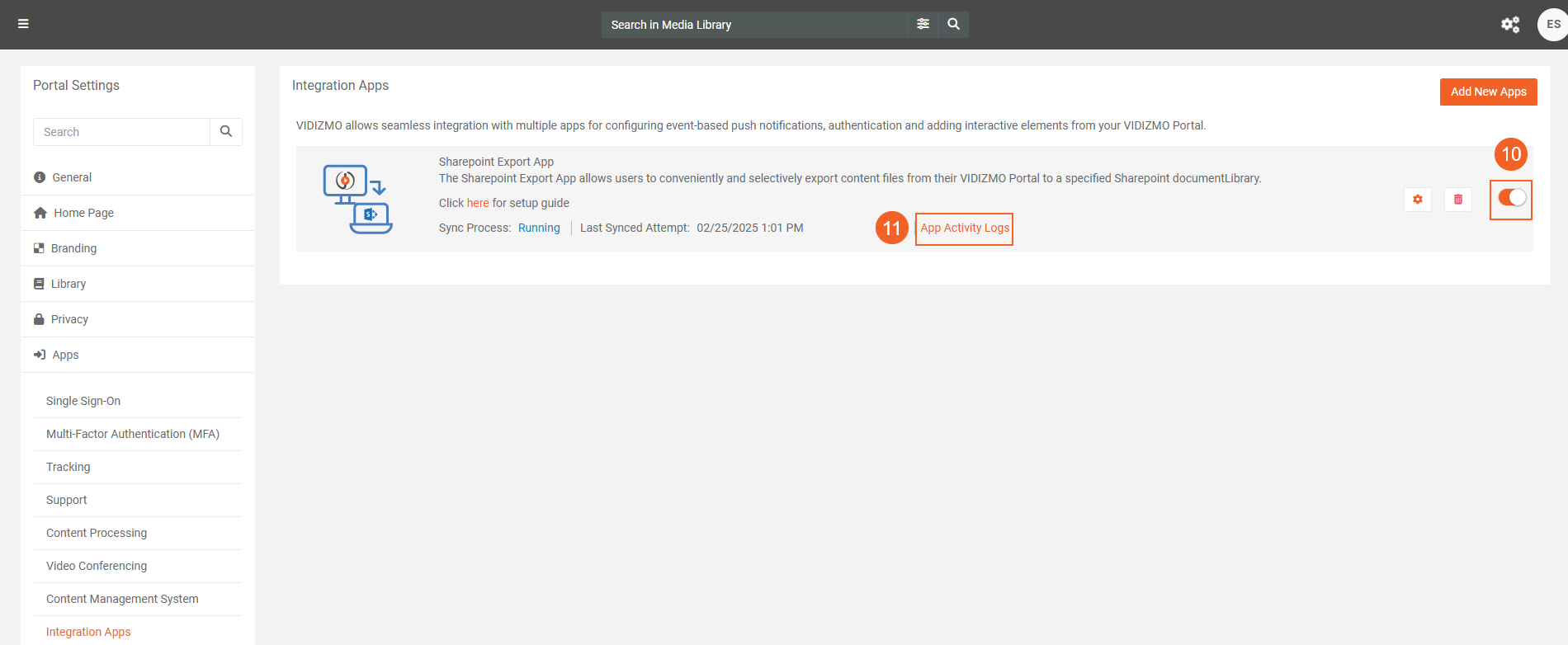Click the Sharepoint app settings gear icon

1417,200
